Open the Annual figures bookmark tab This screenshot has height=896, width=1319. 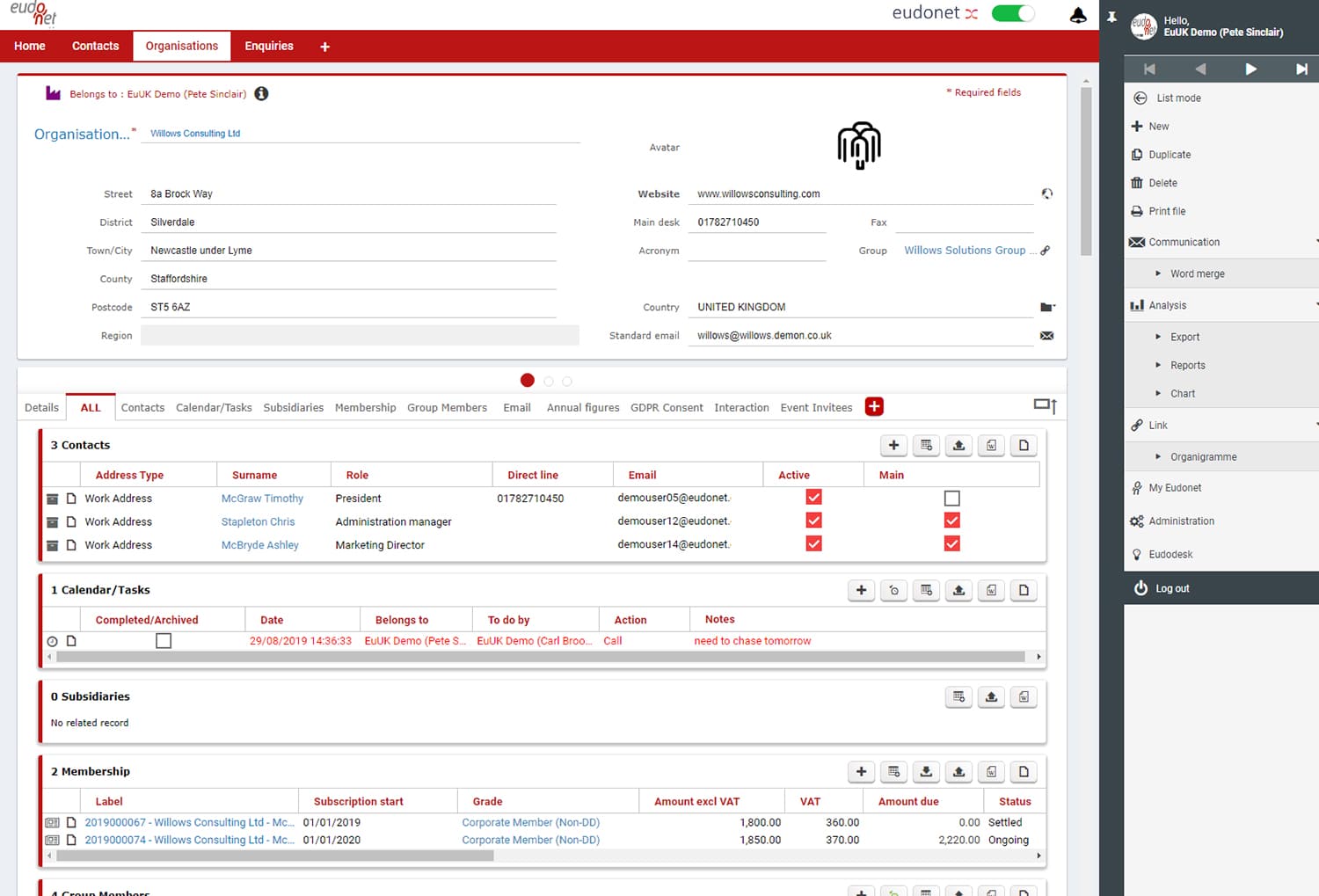click(583, 407)
